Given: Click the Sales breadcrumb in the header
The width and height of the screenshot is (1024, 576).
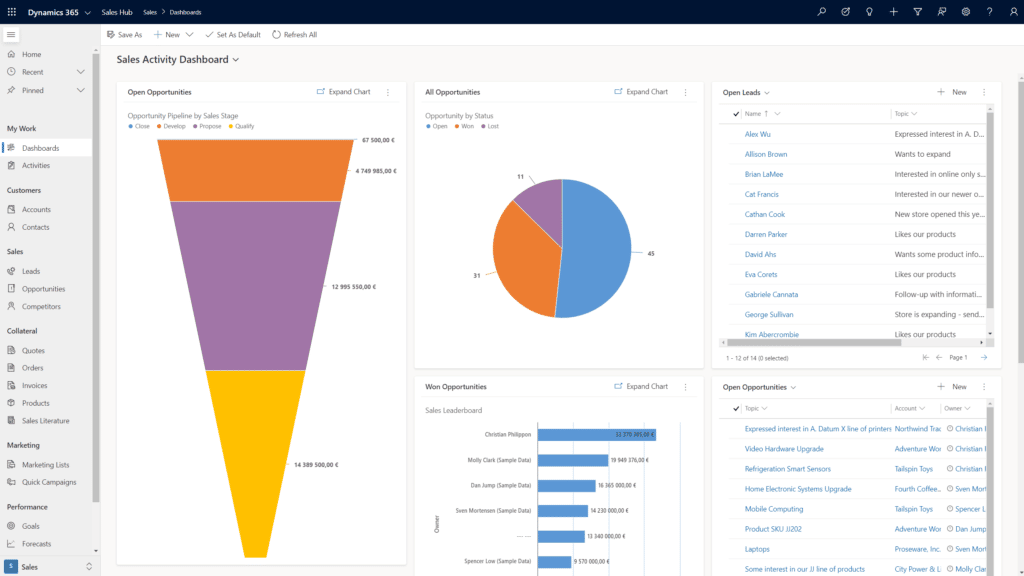Looking at the screenshot, I should point(150,12).
